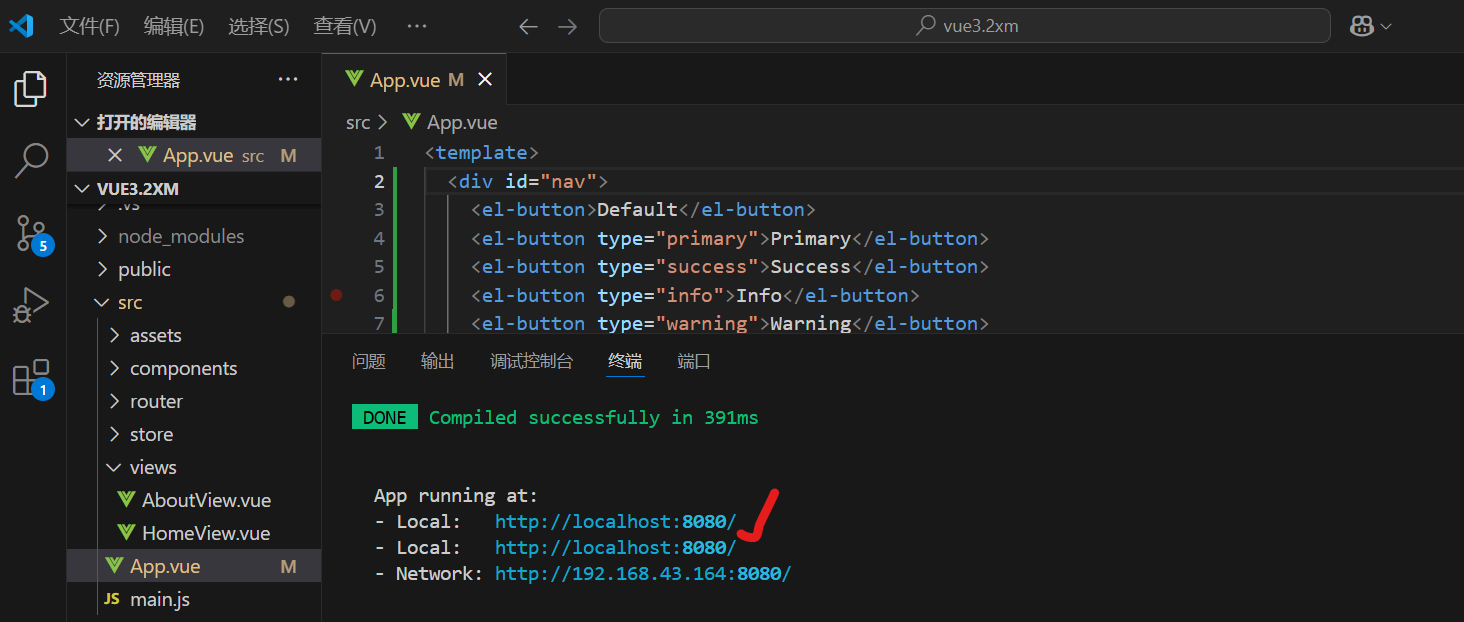Click the go-back navigation arrow
The height and width of the screenshot is (622, 1464).
point(528,26)
